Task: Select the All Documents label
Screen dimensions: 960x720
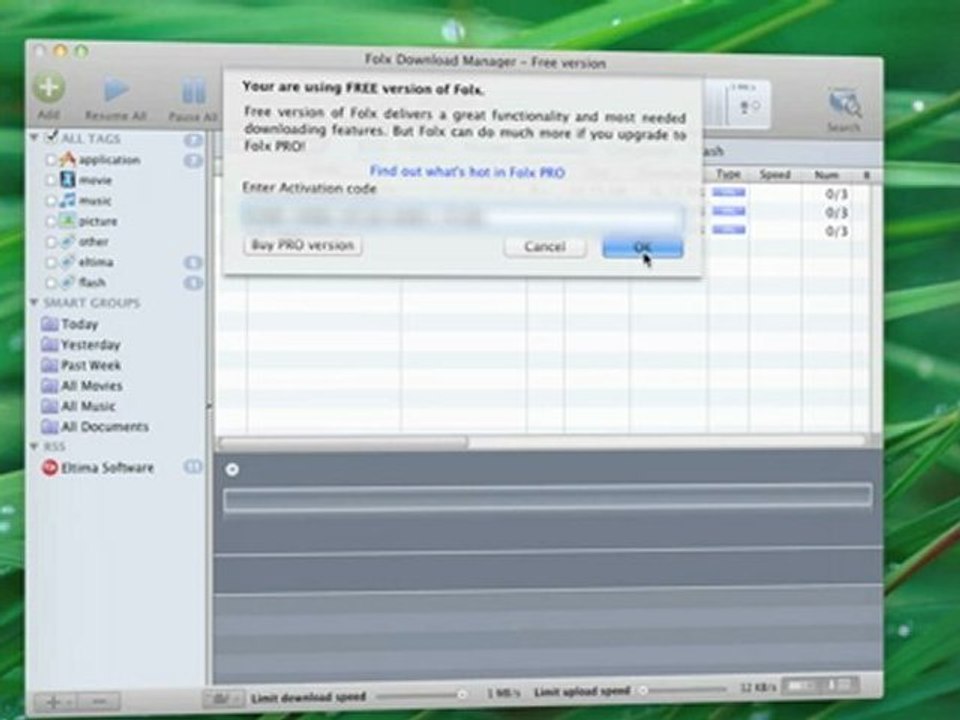Action: (x=105, y=427)
